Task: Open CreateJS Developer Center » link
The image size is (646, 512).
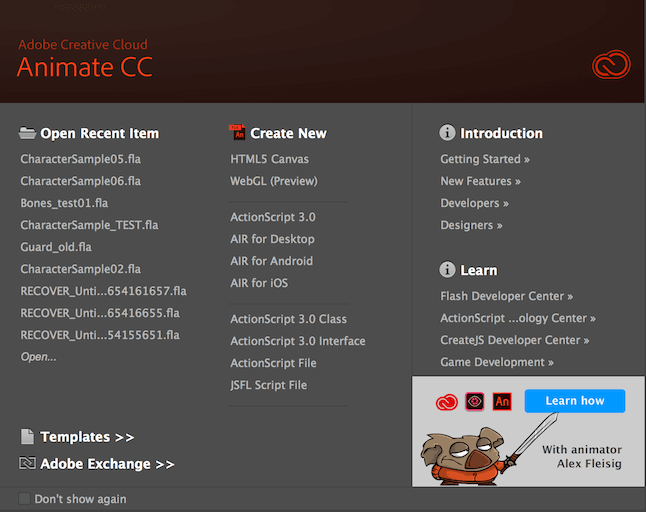Action: click(x=515, y=340)
